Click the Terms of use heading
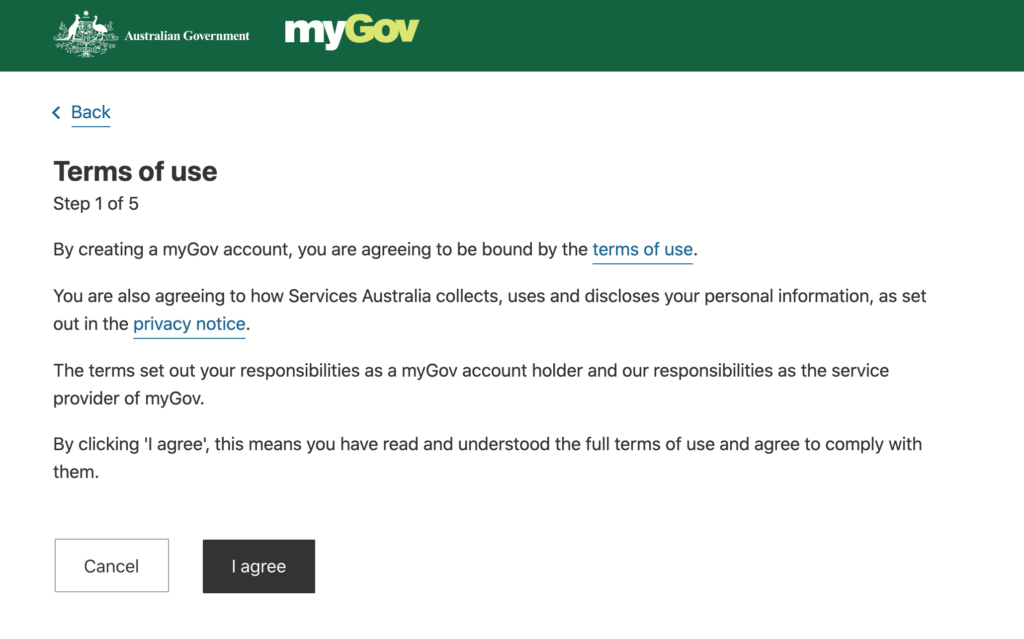The width and height of the screenshot is (1024, 639). tap(135, 172)
